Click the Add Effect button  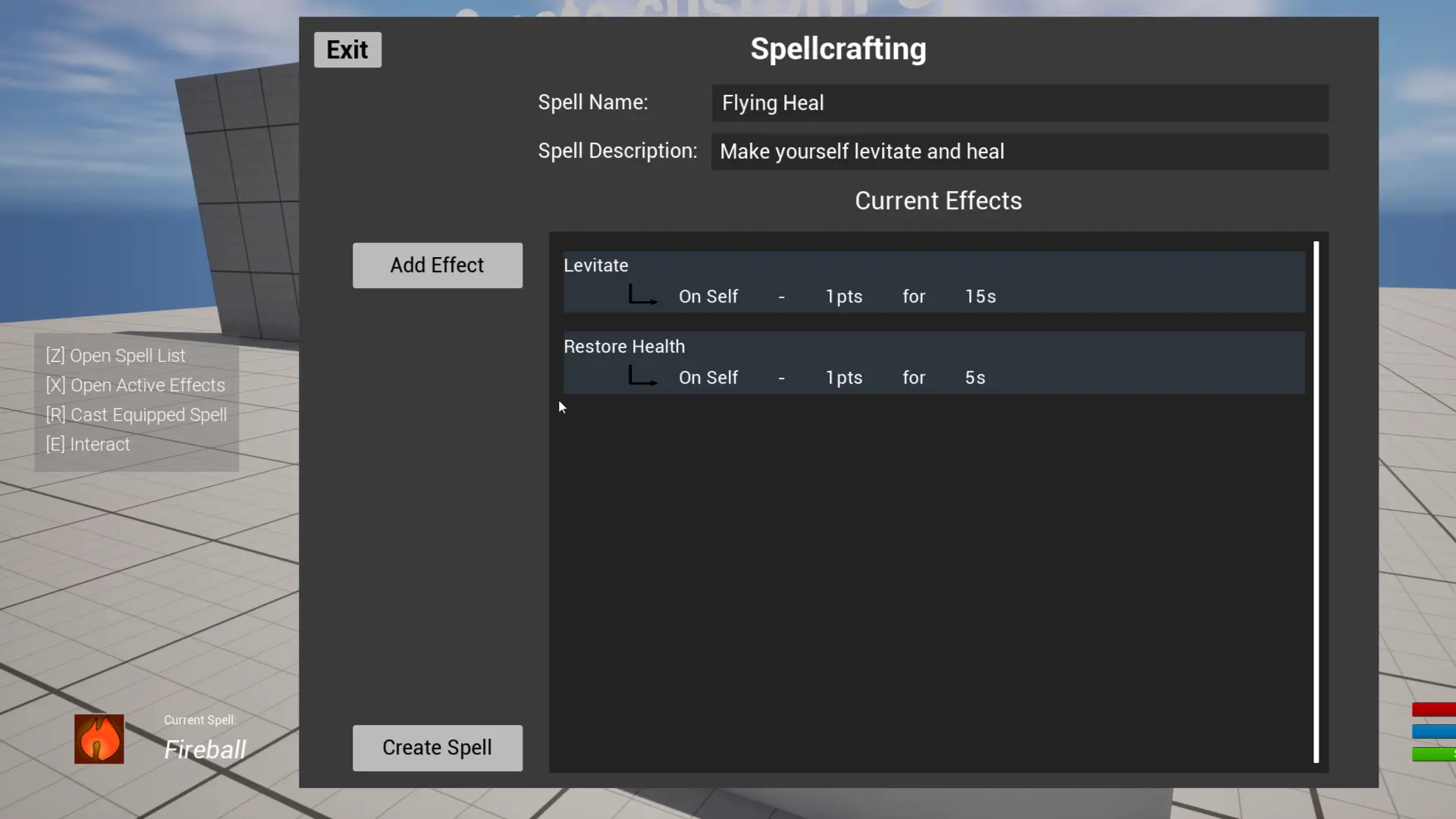(438, 265)
